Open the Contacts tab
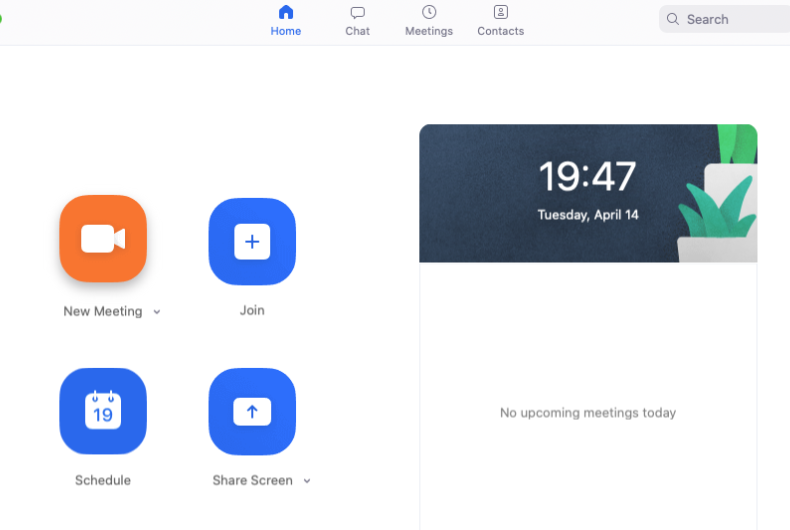The image size is (790, 530). click(x=500, y=21)
